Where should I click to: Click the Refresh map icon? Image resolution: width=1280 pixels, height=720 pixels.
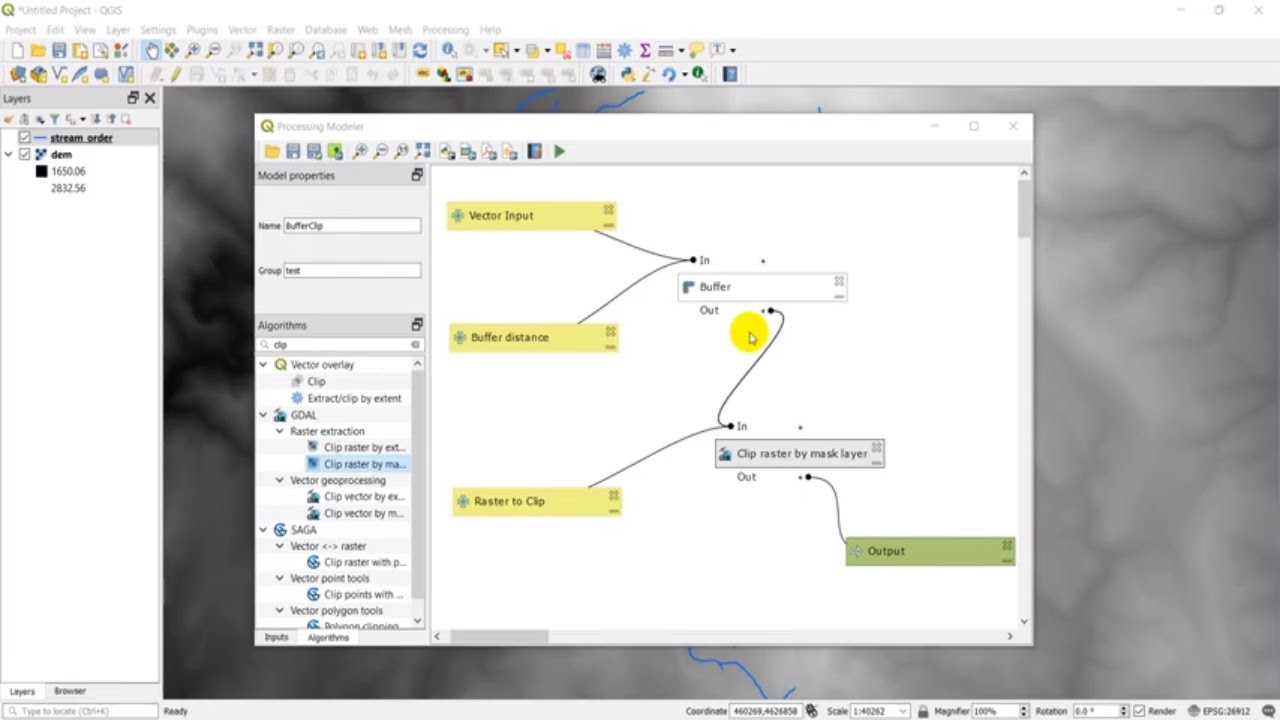click(x=420, y=50)
